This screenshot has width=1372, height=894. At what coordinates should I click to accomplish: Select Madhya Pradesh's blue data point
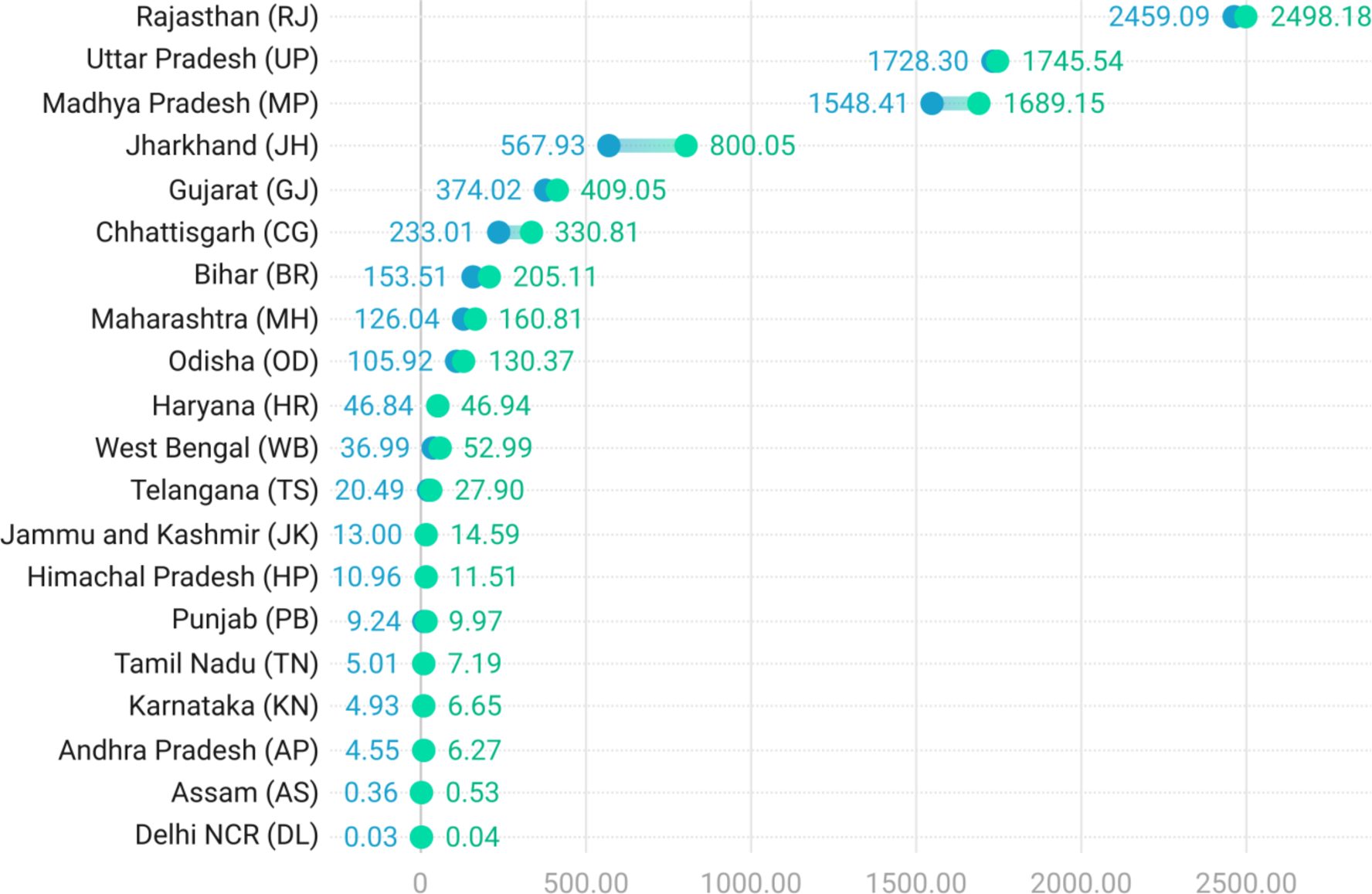(932, 103)
